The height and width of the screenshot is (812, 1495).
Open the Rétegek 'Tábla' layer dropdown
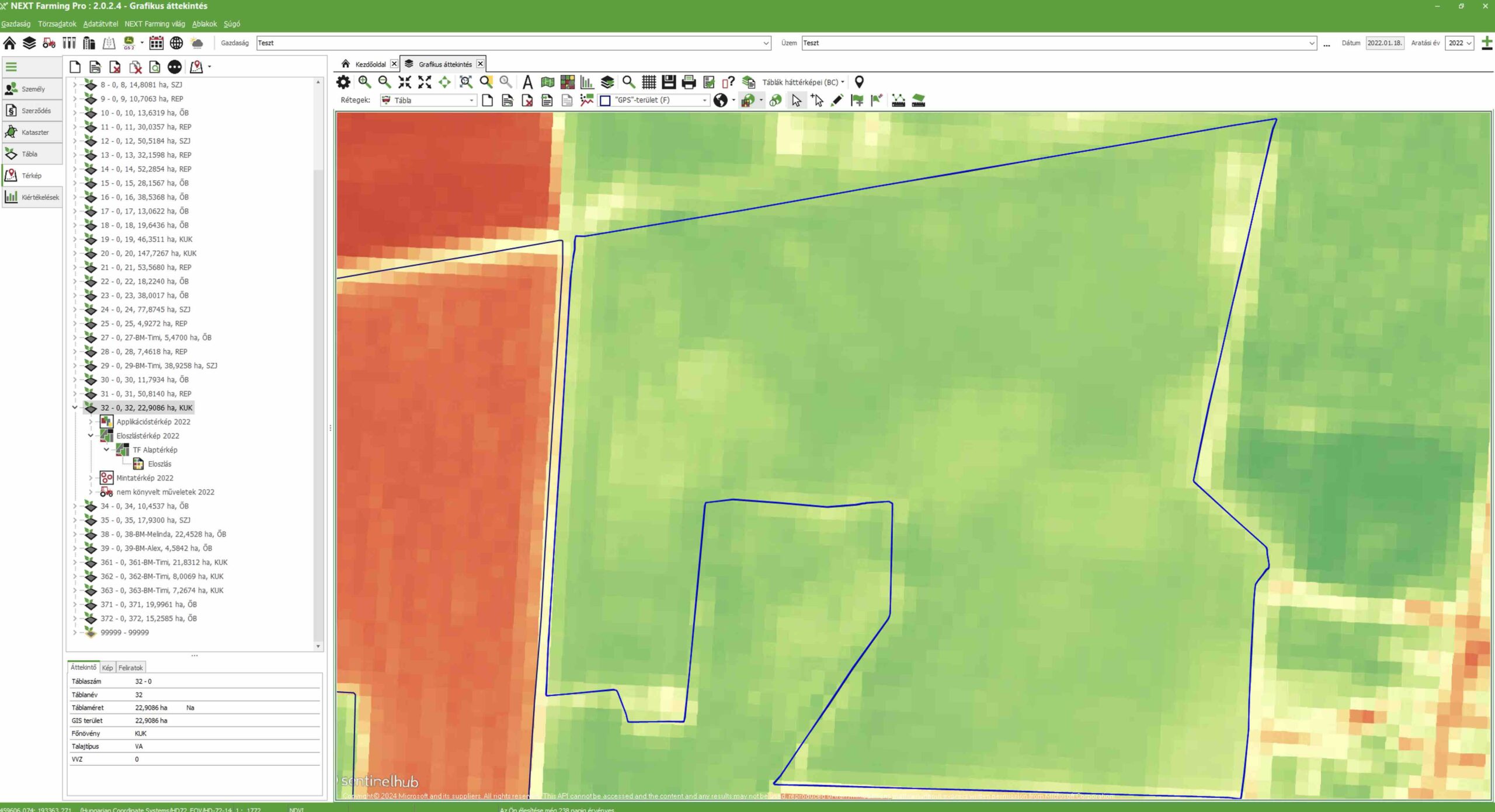pos(428,100)
